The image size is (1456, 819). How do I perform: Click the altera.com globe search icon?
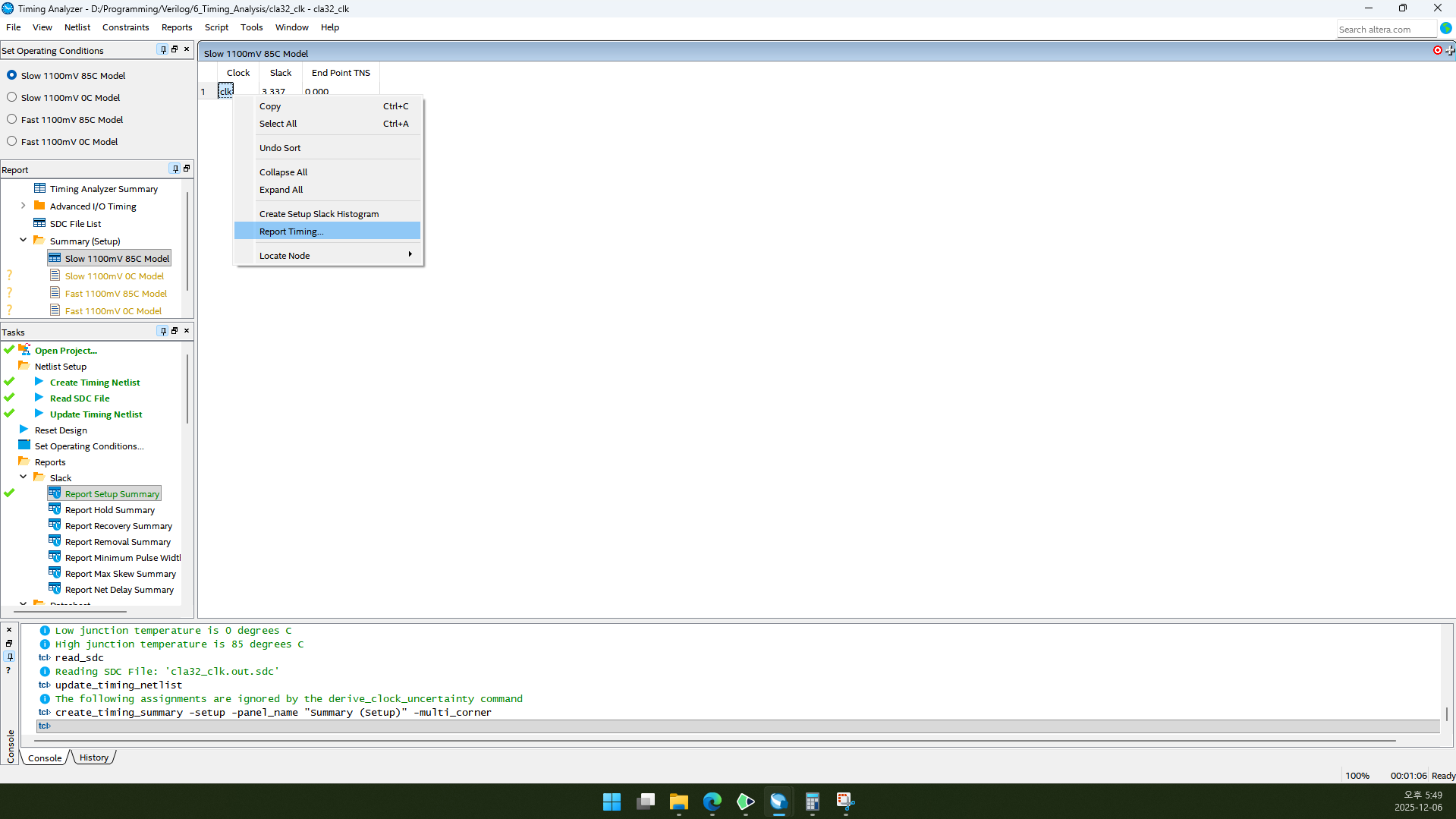[x=1446, y=28]
